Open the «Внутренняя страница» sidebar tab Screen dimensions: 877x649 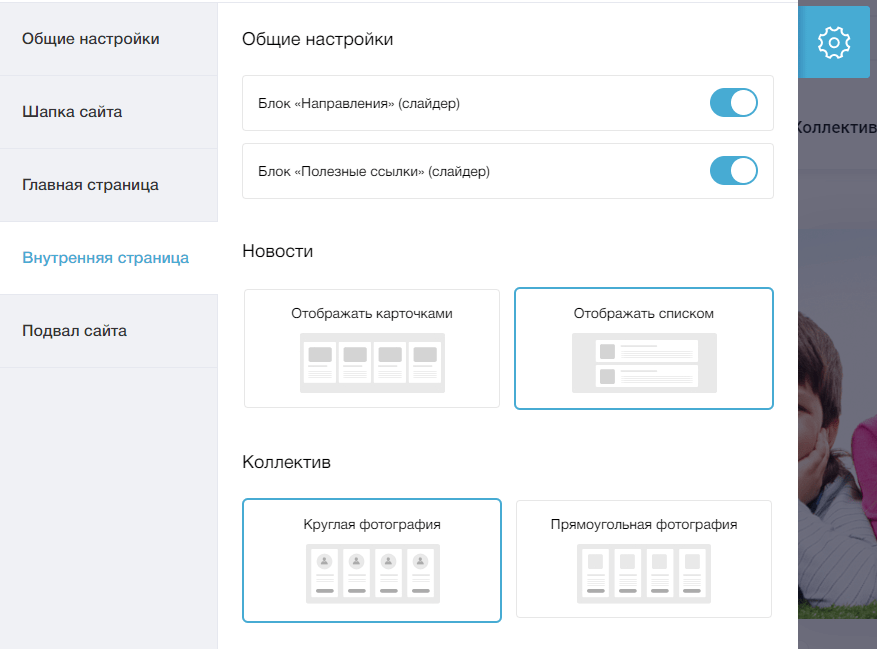pos(109,258)
